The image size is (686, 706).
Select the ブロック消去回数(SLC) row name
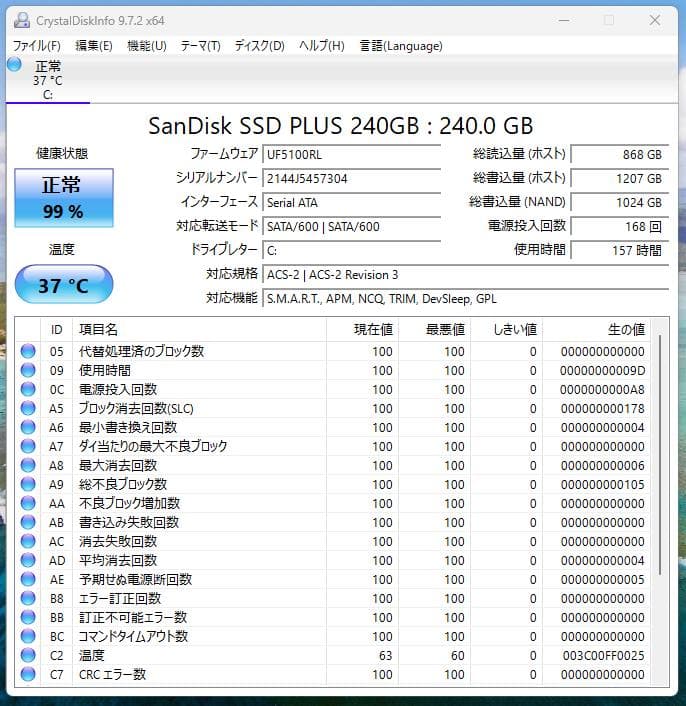[136, 408]
